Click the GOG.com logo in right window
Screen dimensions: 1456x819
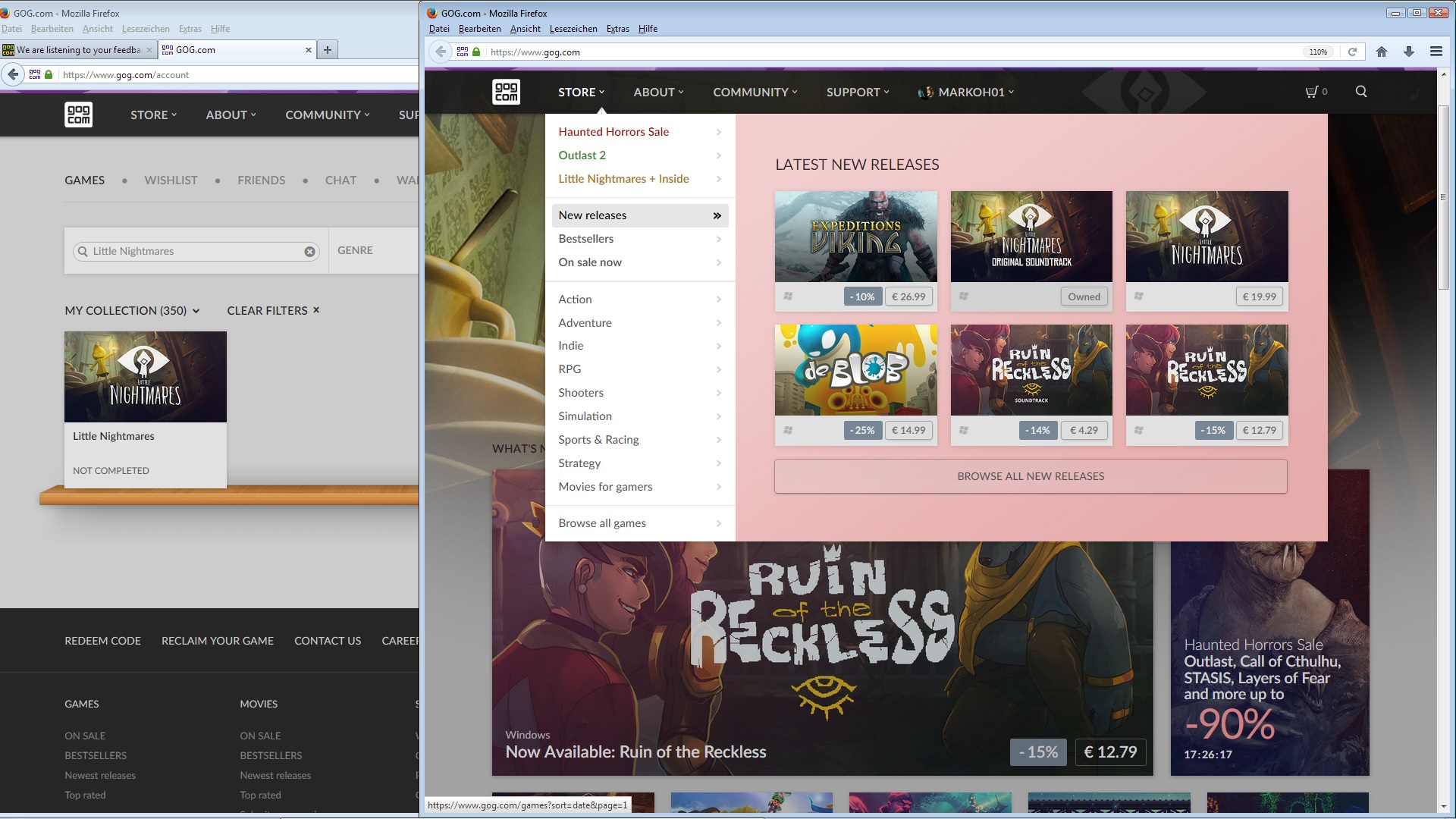click(506, 92)
